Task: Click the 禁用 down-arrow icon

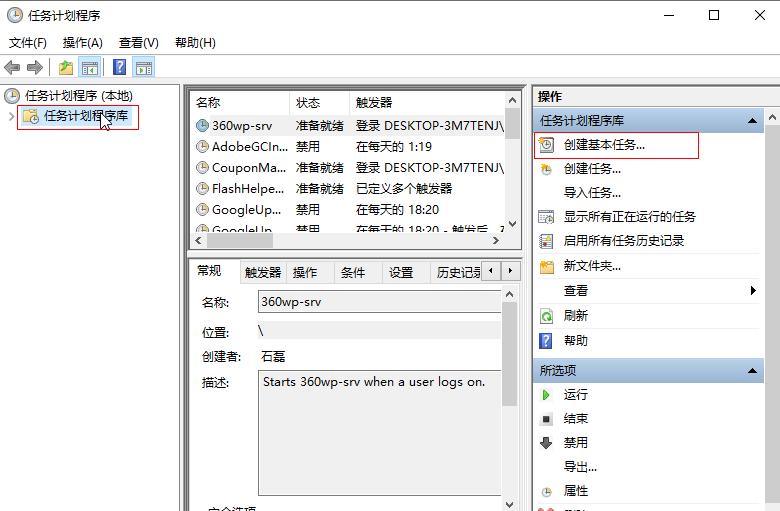Action: pyautogui.click(x=546, y=443)
